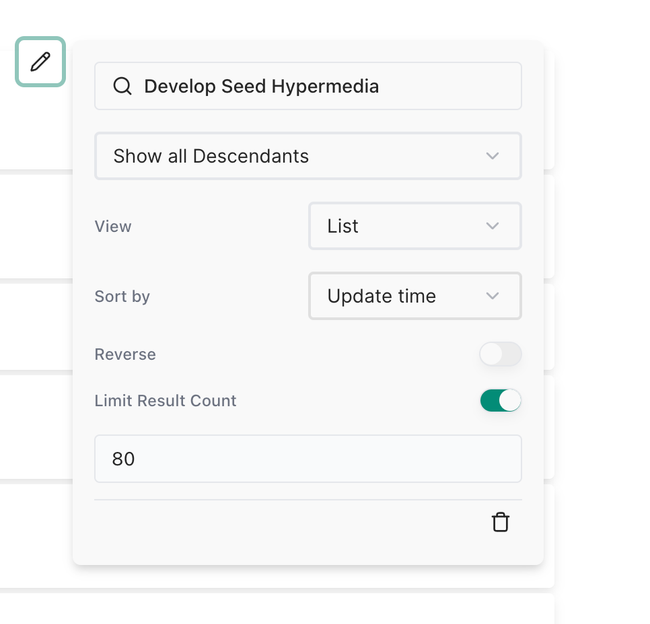Expand the Sort by Update time dropdown

pyautogui.click(x=400, y=296)
